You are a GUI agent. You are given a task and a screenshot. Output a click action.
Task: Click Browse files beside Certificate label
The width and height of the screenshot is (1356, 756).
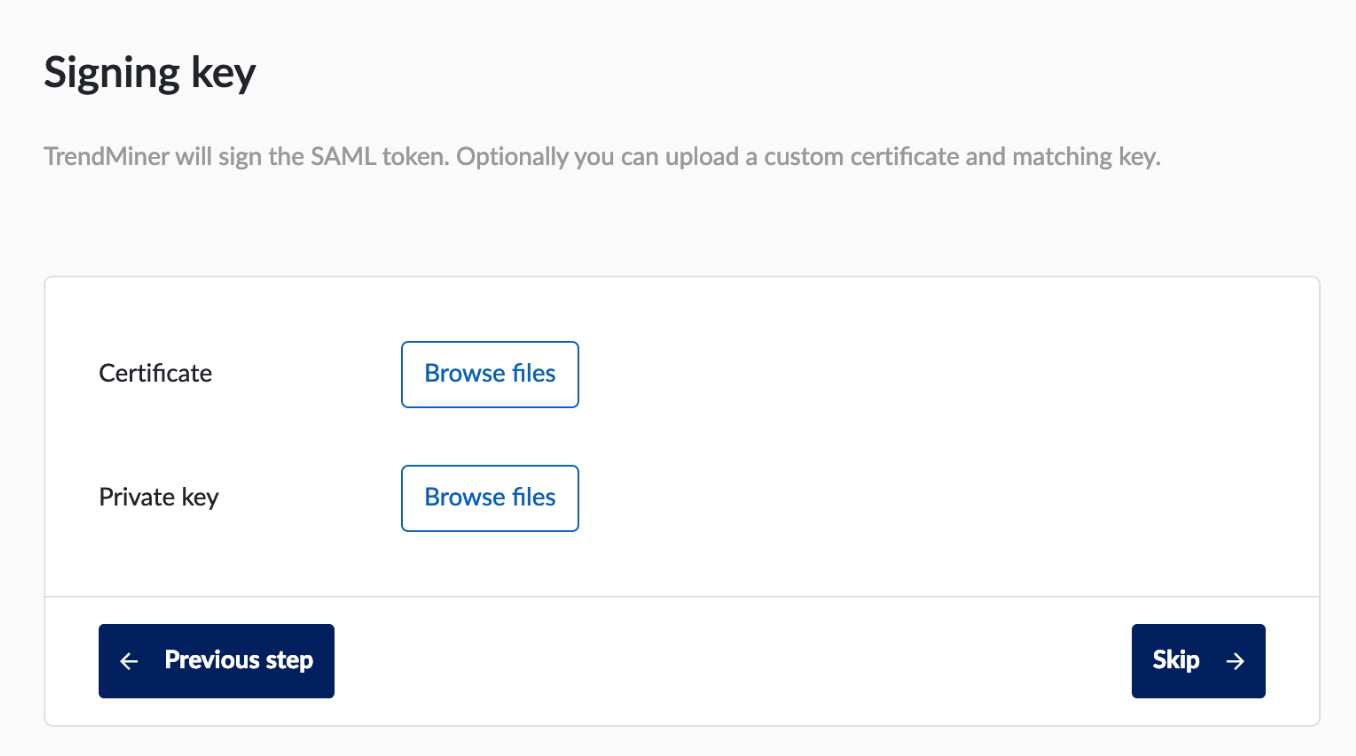point(489,374)
